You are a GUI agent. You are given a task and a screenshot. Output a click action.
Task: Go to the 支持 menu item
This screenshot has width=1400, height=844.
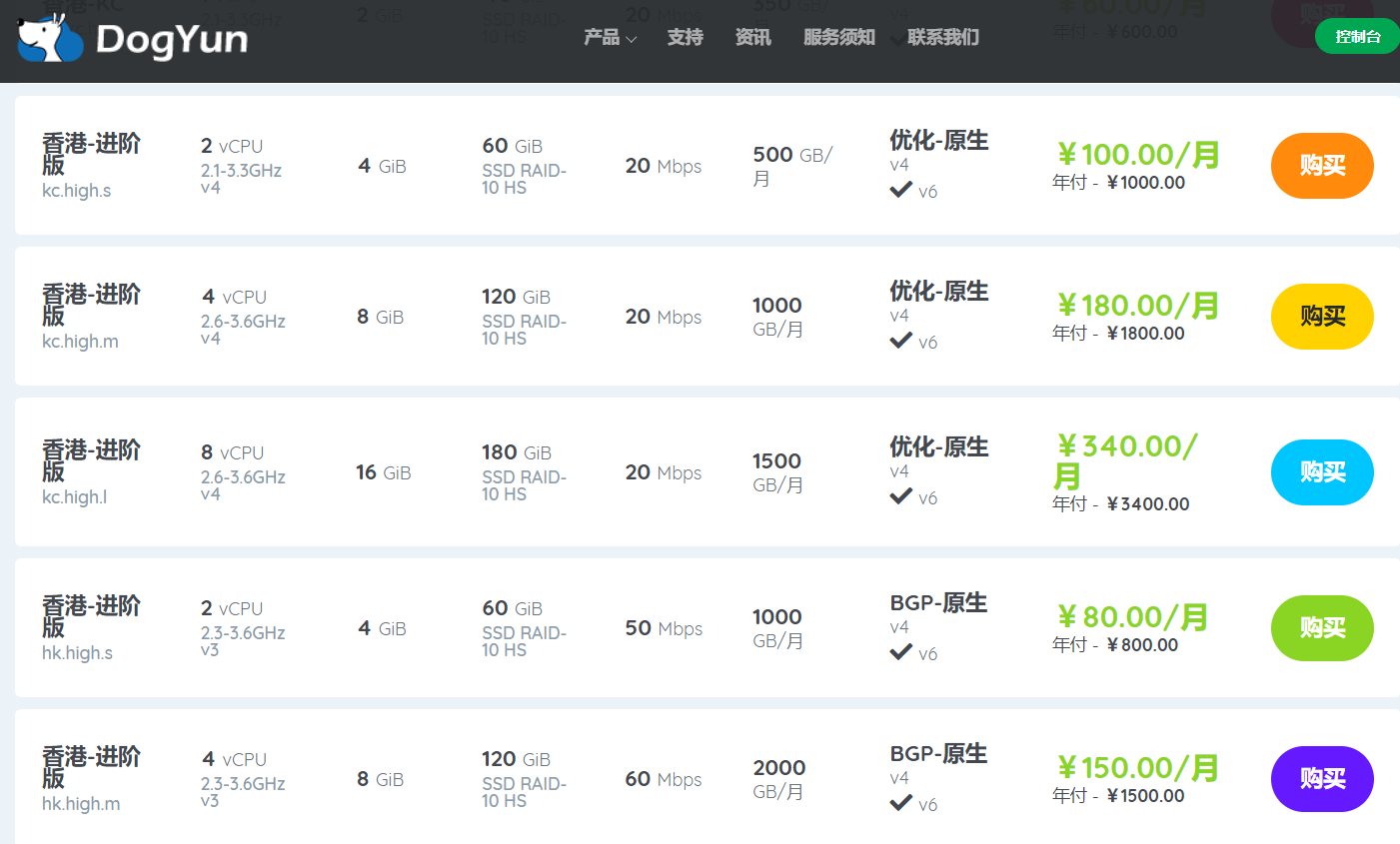click(x=686, y=38)
